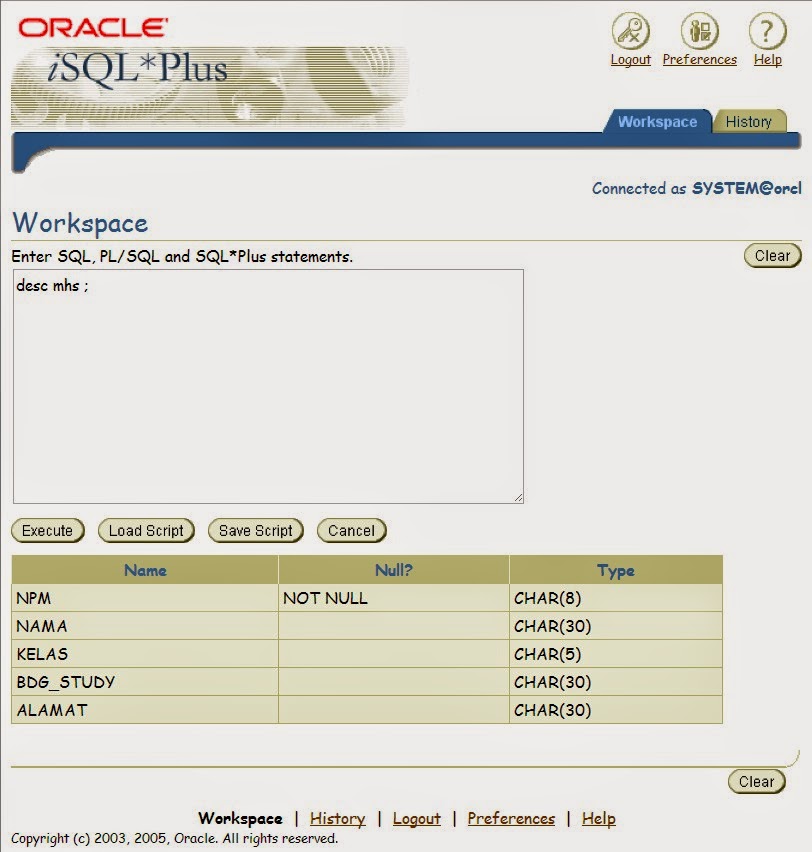Click the top Clear button
The image size is (812, 852).
tap(772, 255)
